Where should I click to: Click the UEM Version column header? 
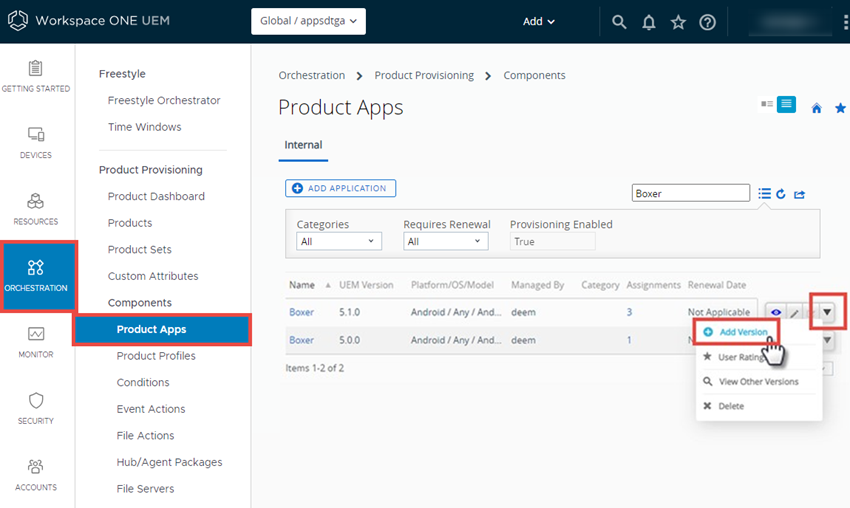click(366, 285)
